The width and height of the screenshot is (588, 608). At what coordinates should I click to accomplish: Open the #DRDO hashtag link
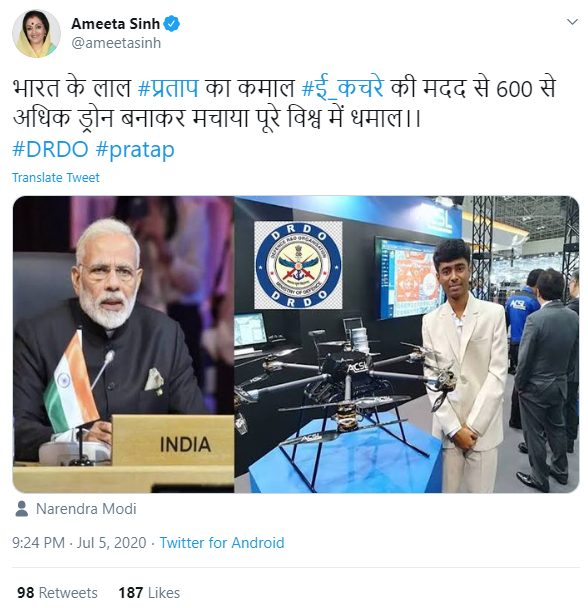50,149
